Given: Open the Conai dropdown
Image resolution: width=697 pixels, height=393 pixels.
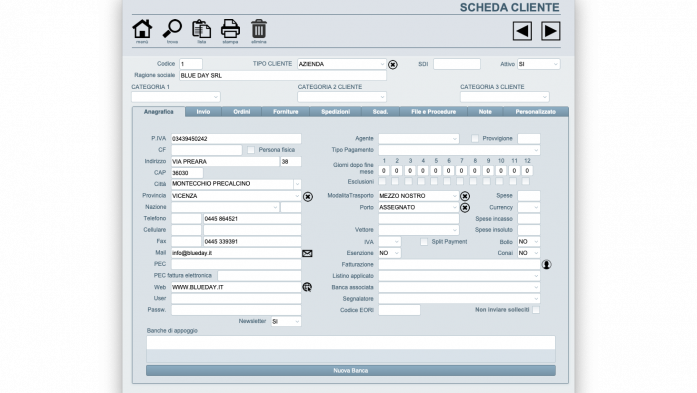Looking at the screenshot, I should pos(529,253).
